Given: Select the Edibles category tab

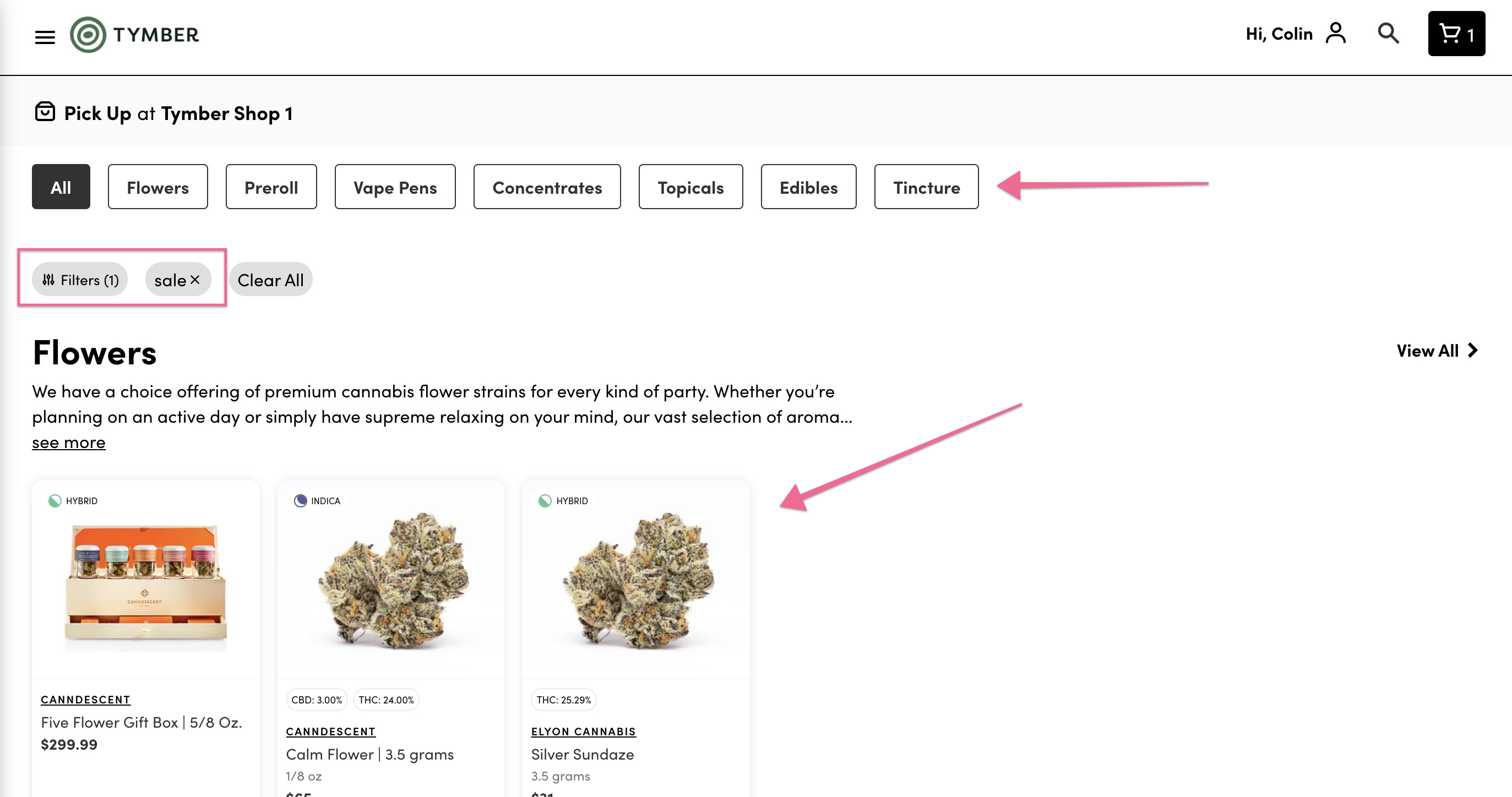Looking at the screenshot, I should coord(808,187).
